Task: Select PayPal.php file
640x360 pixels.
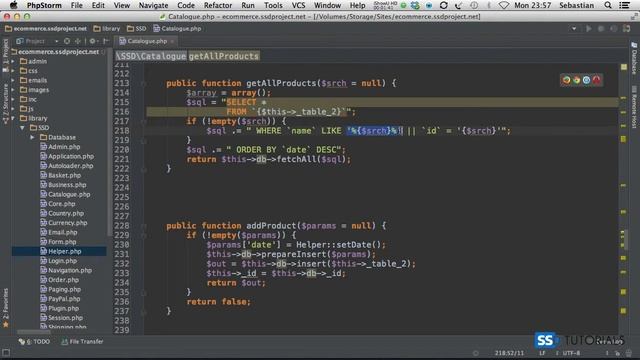Action: 60,299
